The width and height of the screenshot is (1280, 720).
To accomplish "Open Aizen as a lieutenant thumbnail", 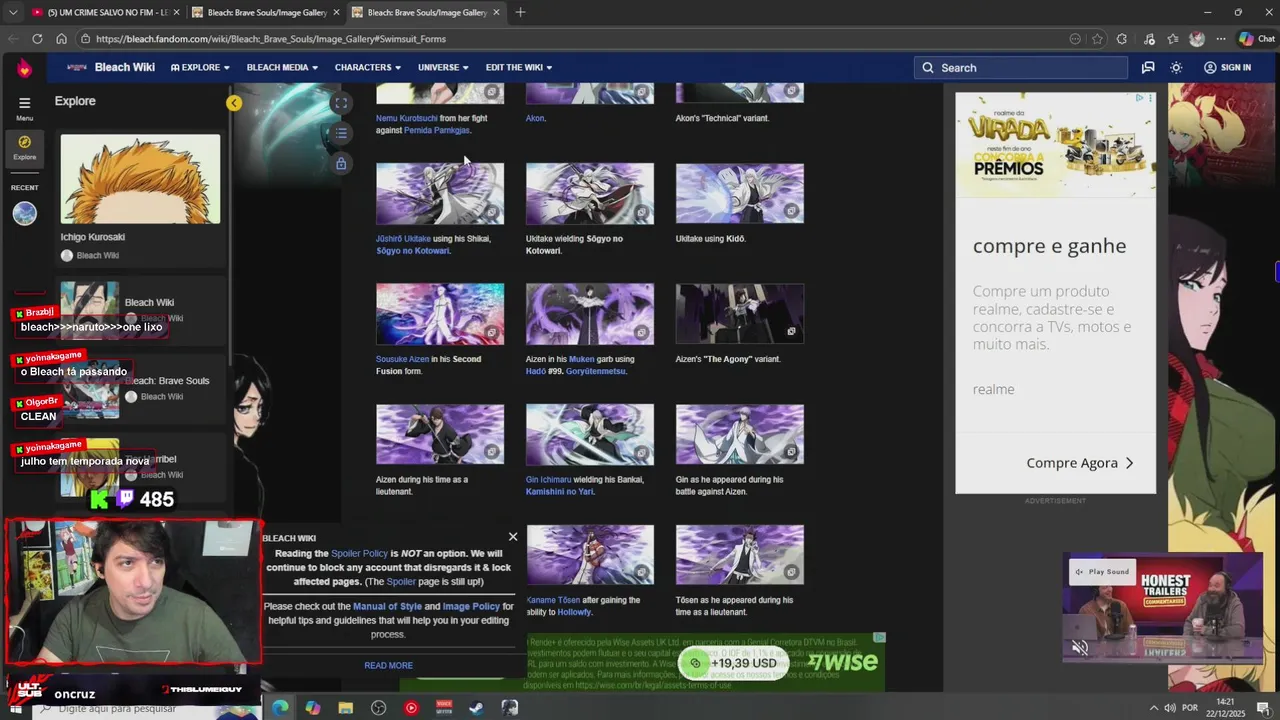I will 440,435.
